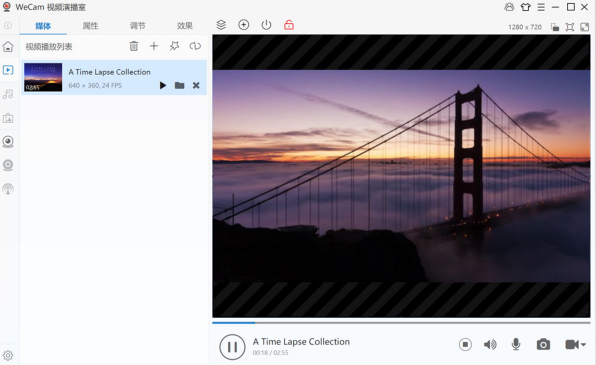Collapse the left panel arrow button
Image resolution: width=596 pixels, height=365 pixels.
pos(8,25)
